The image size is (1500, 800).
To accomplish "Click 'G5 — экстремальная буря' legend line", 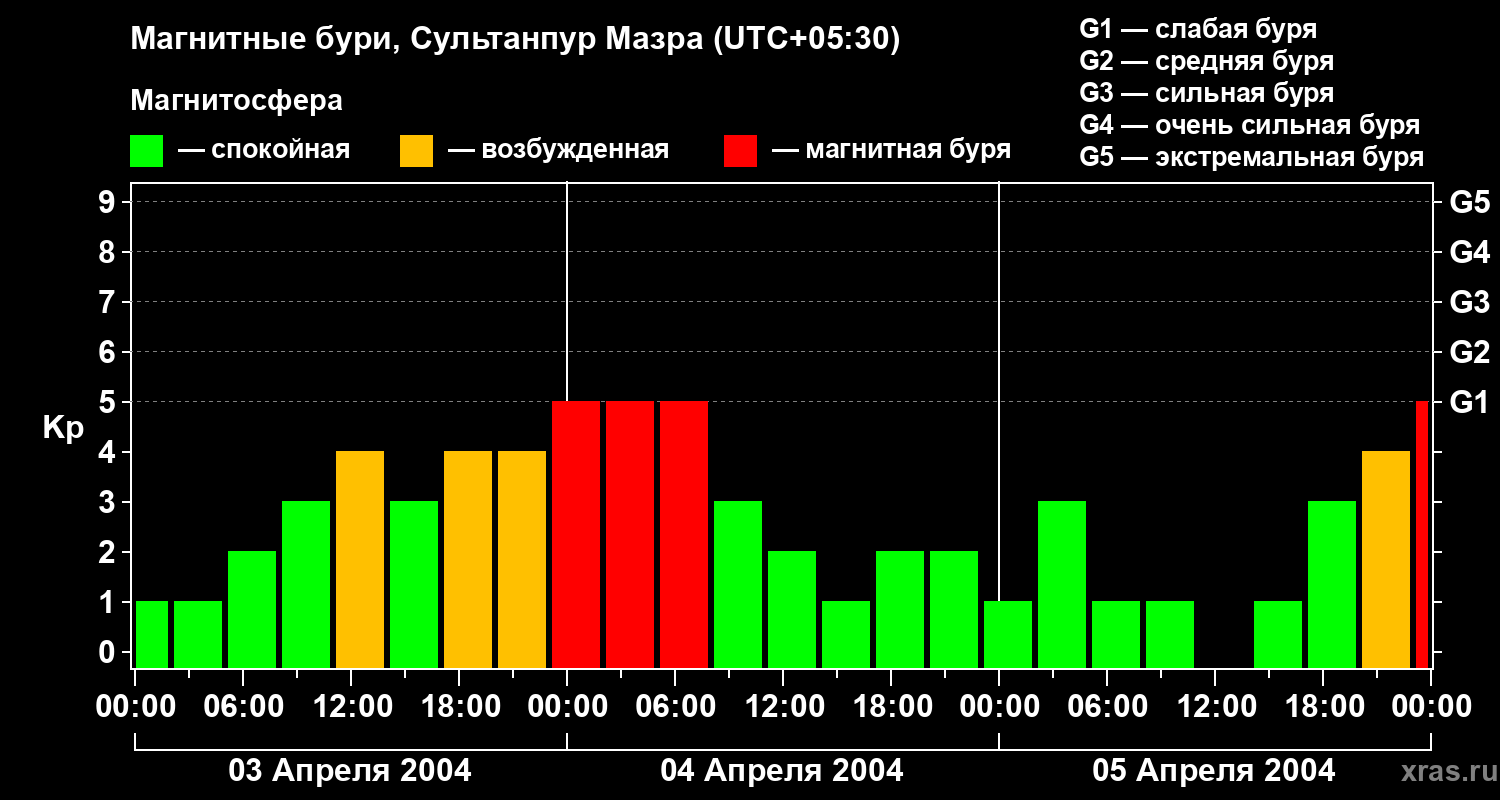I will click(x=1252, y=157).
